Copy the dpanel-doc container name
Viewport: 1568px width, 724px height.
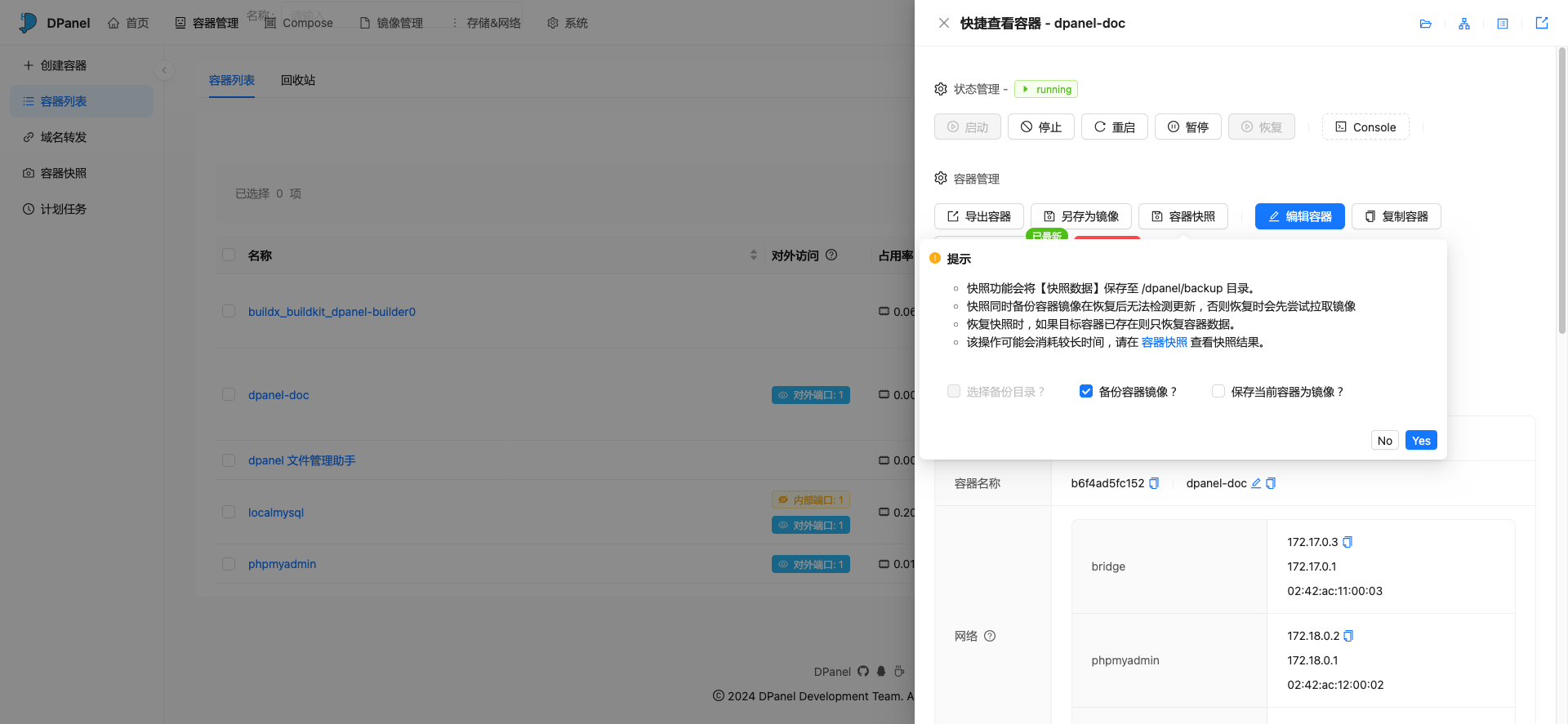(1271, 483)
